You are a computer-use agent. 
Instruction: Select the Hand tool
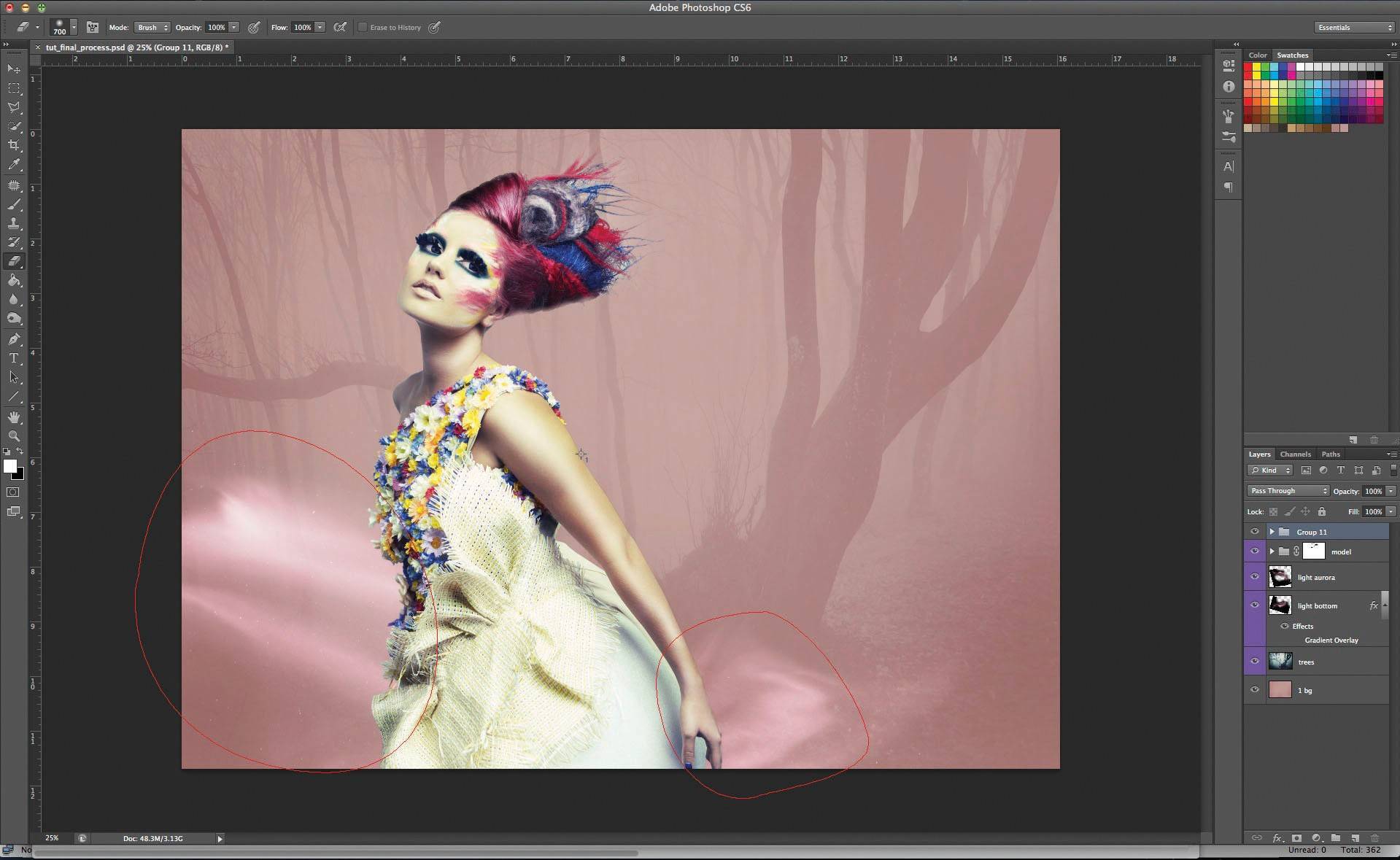(14, 417)
